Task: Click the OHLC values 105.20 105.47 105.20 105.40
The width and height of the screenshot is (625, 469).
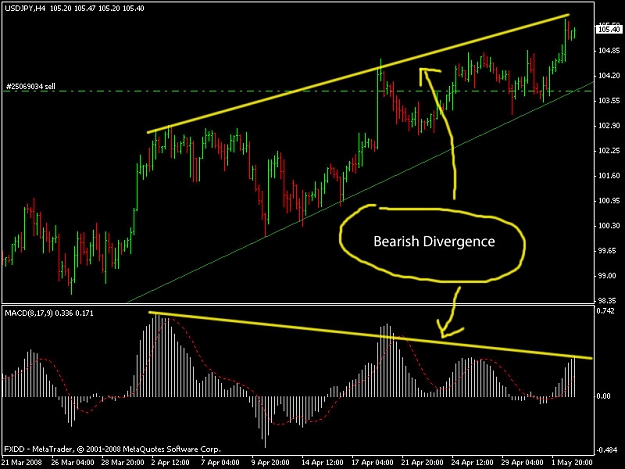Action: [97, 8]
